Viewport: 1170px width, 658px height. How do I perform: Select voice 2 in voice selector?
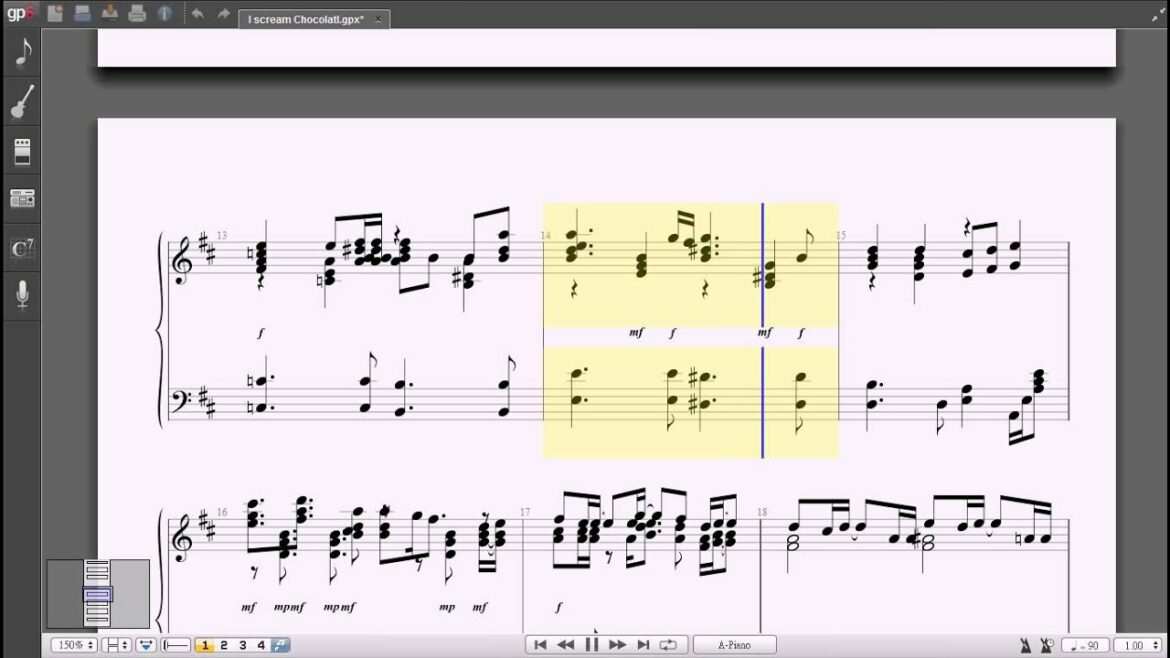224,645
